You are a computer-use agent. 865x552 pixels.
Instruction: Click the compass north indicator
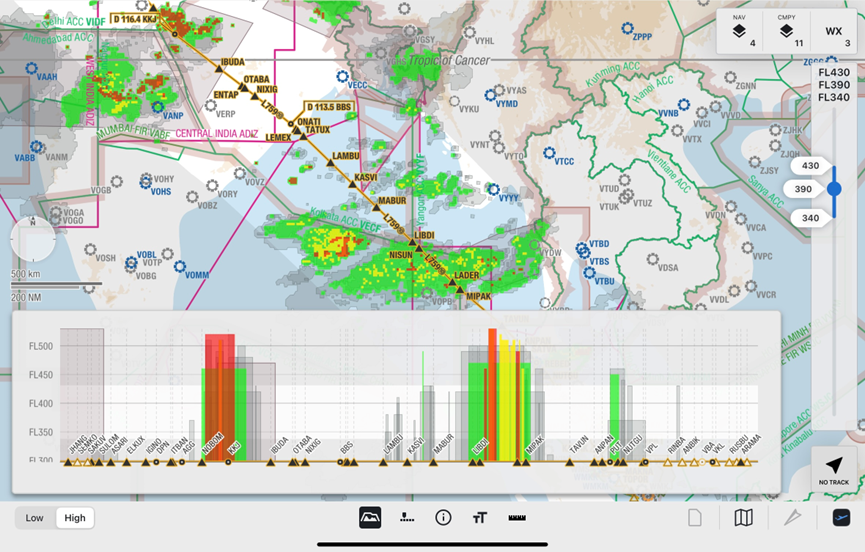[x=31, y=239]
